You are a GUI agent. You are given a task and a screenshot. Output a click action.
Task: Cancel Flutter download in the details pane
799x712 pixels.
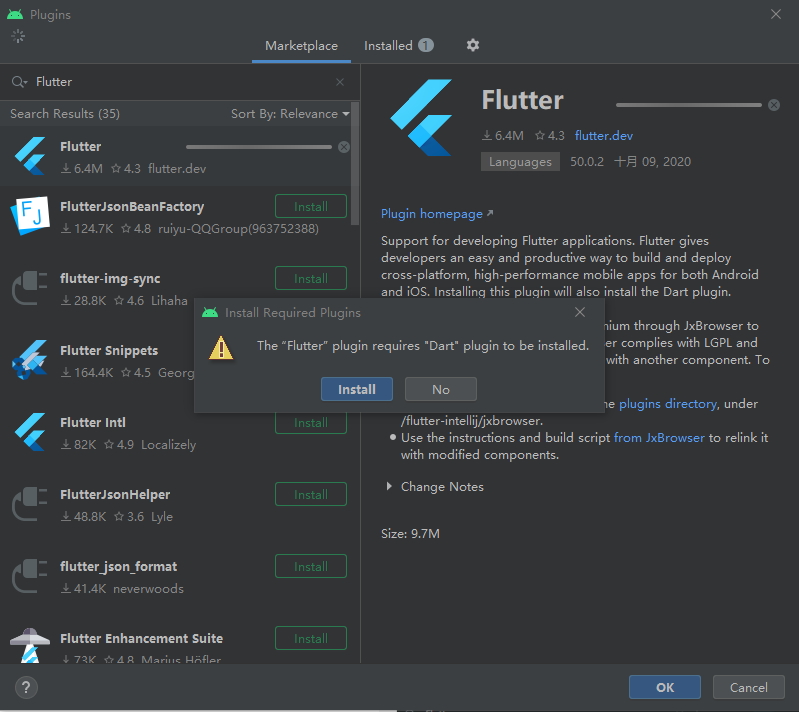[x=774, y=105]
